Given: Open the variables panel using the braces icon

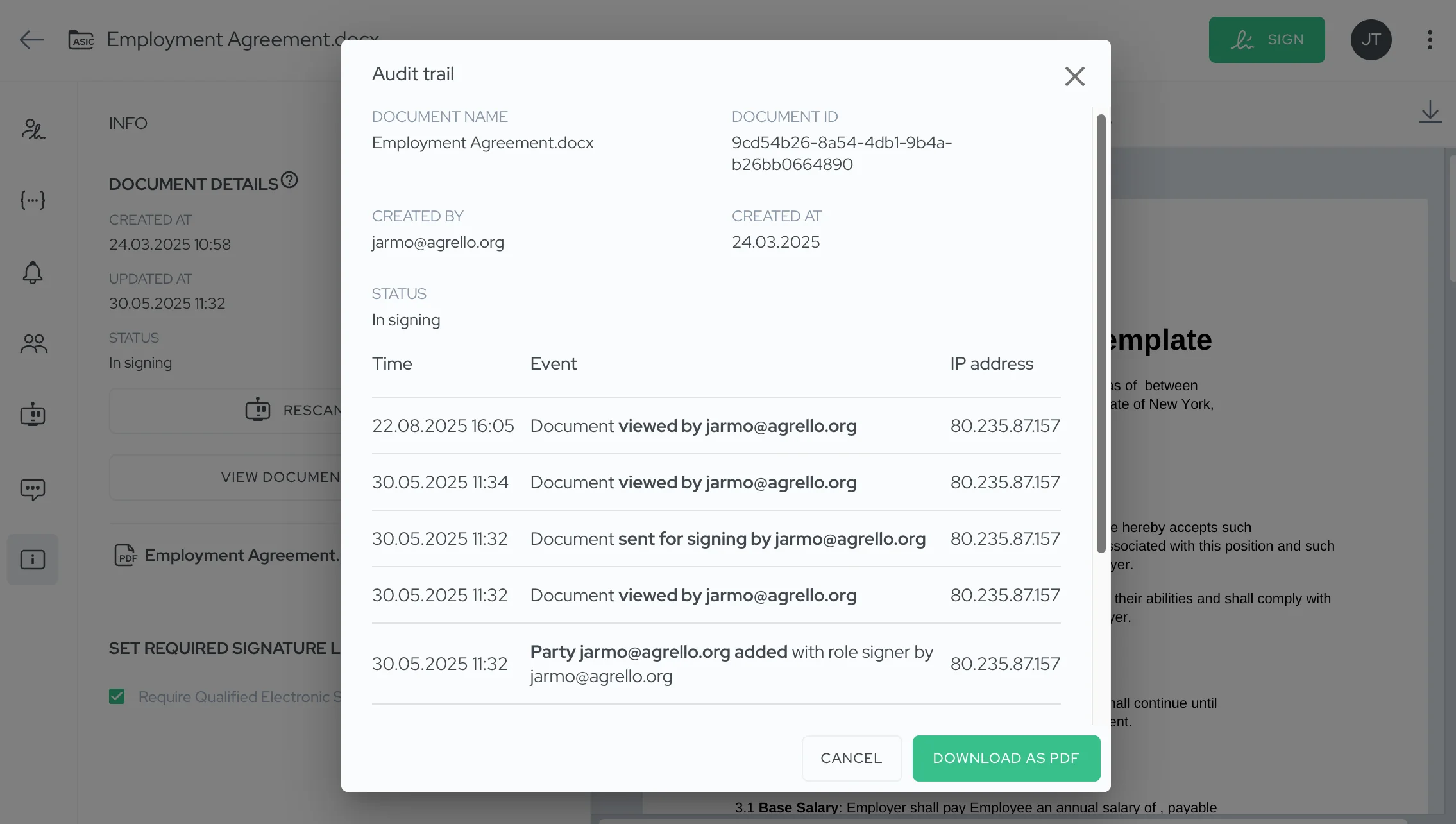Looking at the screenshot, I should (x=32, y=200).
